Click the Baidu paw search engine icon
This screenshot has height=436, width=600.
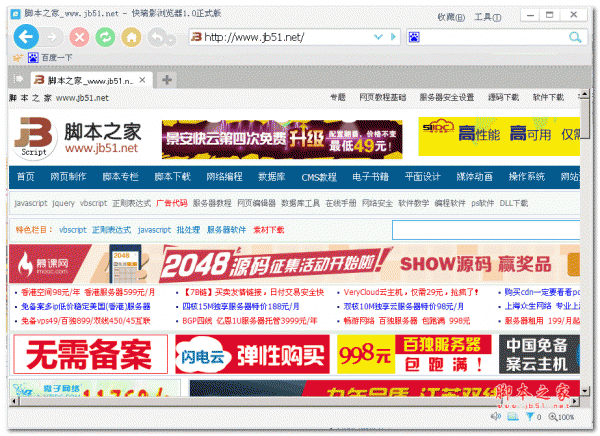[x=414, y=37]
